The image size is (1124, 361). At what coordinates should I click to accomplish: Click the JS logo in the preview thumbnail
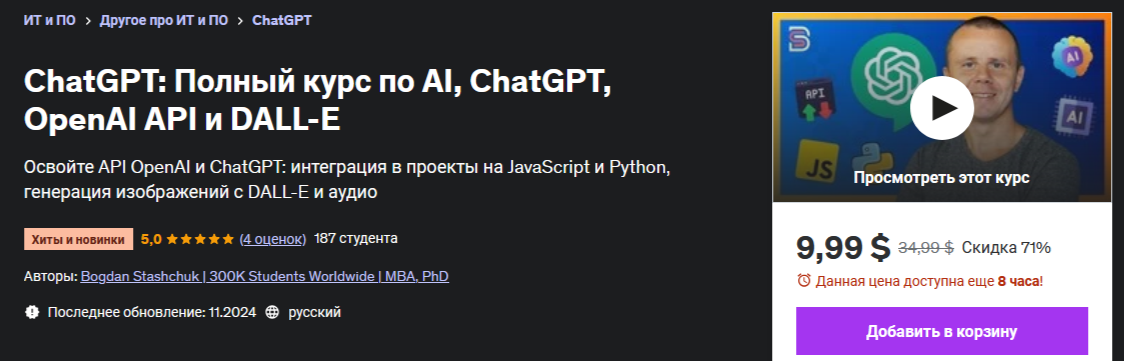point(818,160)
